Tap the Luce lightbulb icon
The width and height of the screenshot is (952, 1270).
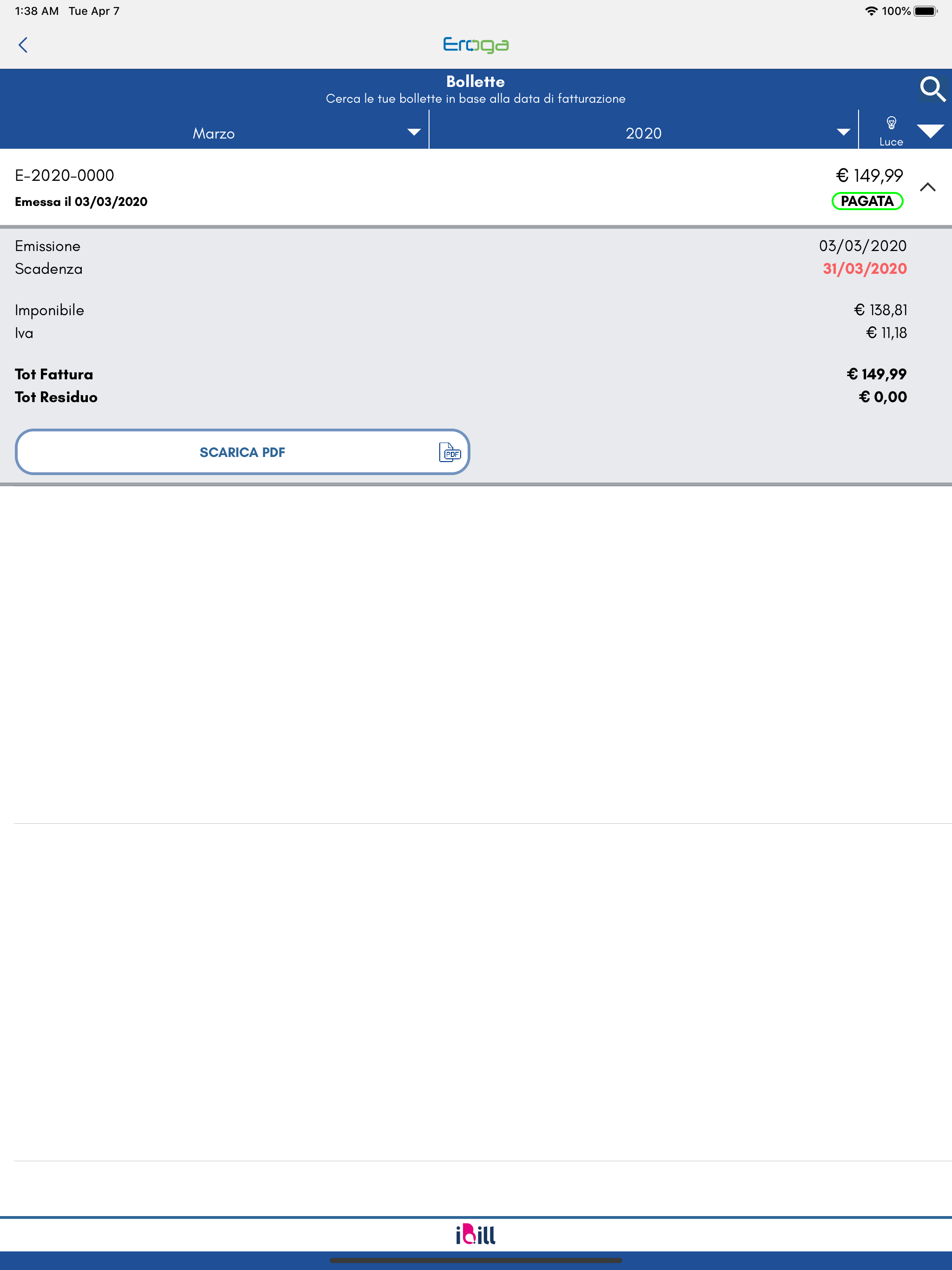(x=891, y=123)
